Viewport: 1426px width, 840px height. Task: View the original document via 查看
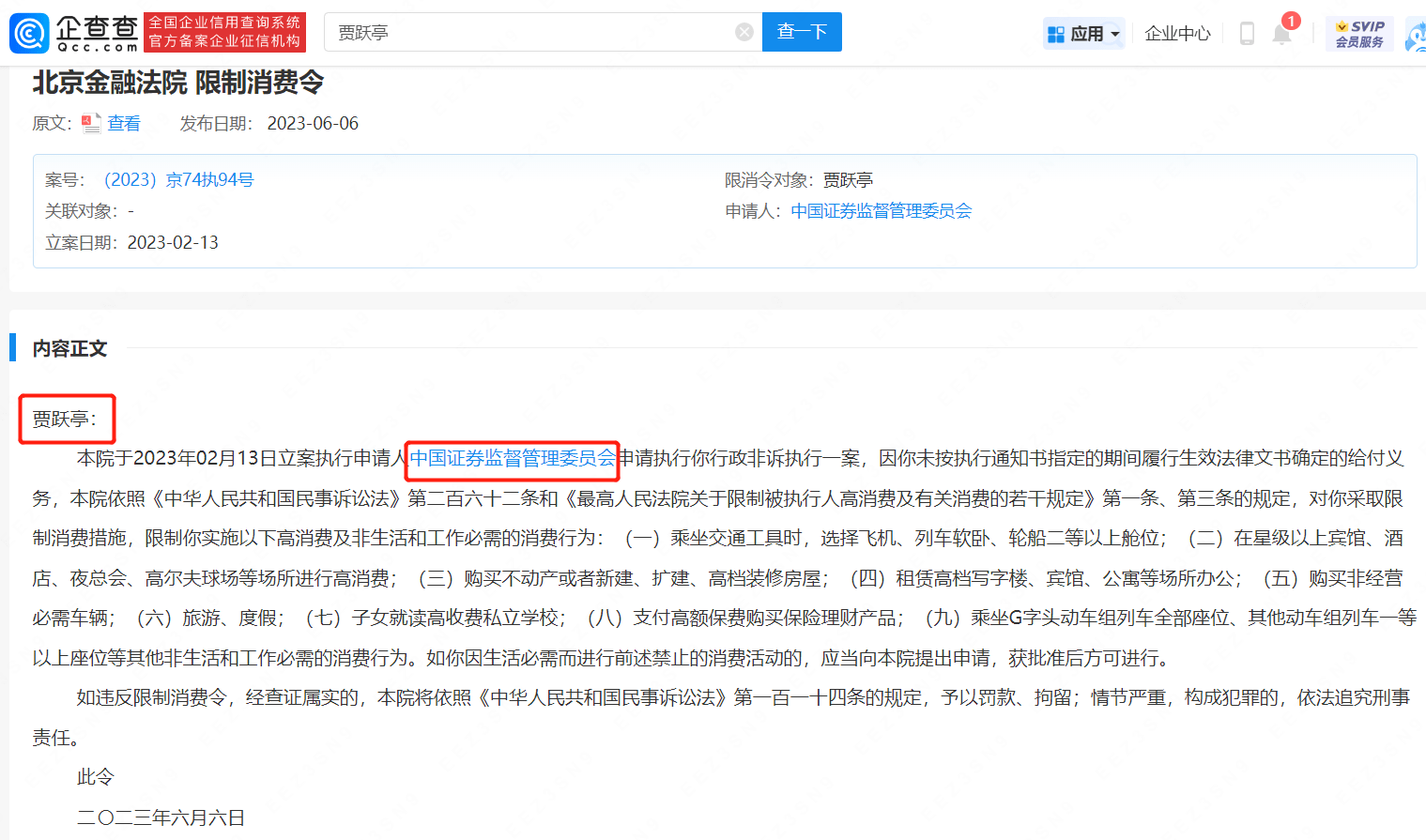click(124, 123)
